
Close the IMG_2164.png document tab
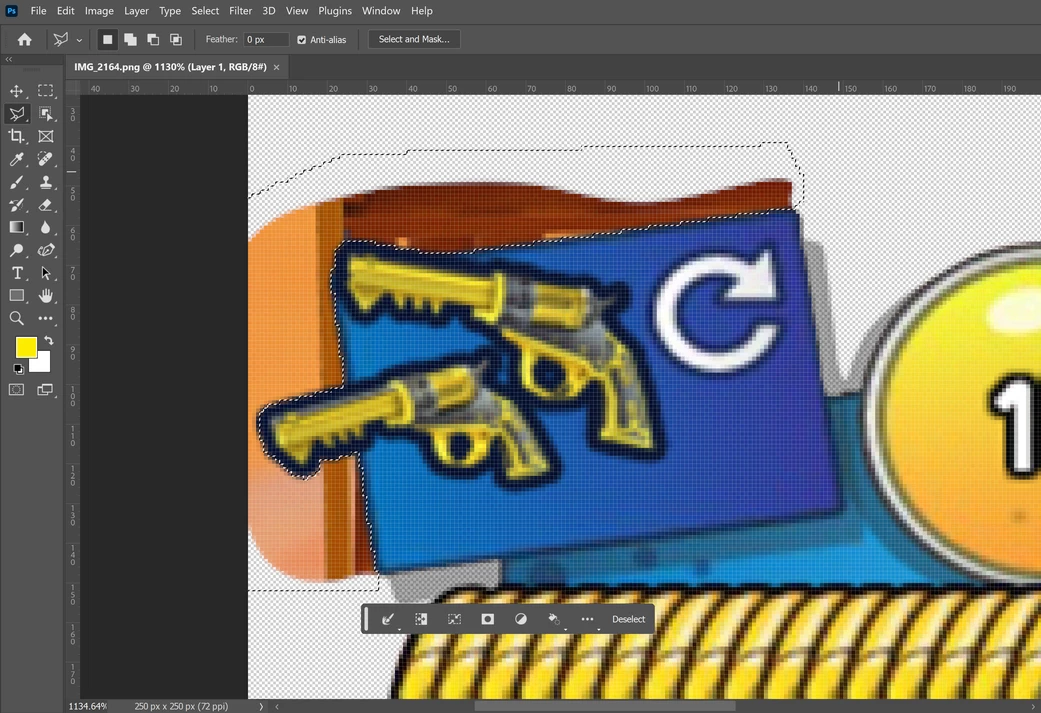276,67
